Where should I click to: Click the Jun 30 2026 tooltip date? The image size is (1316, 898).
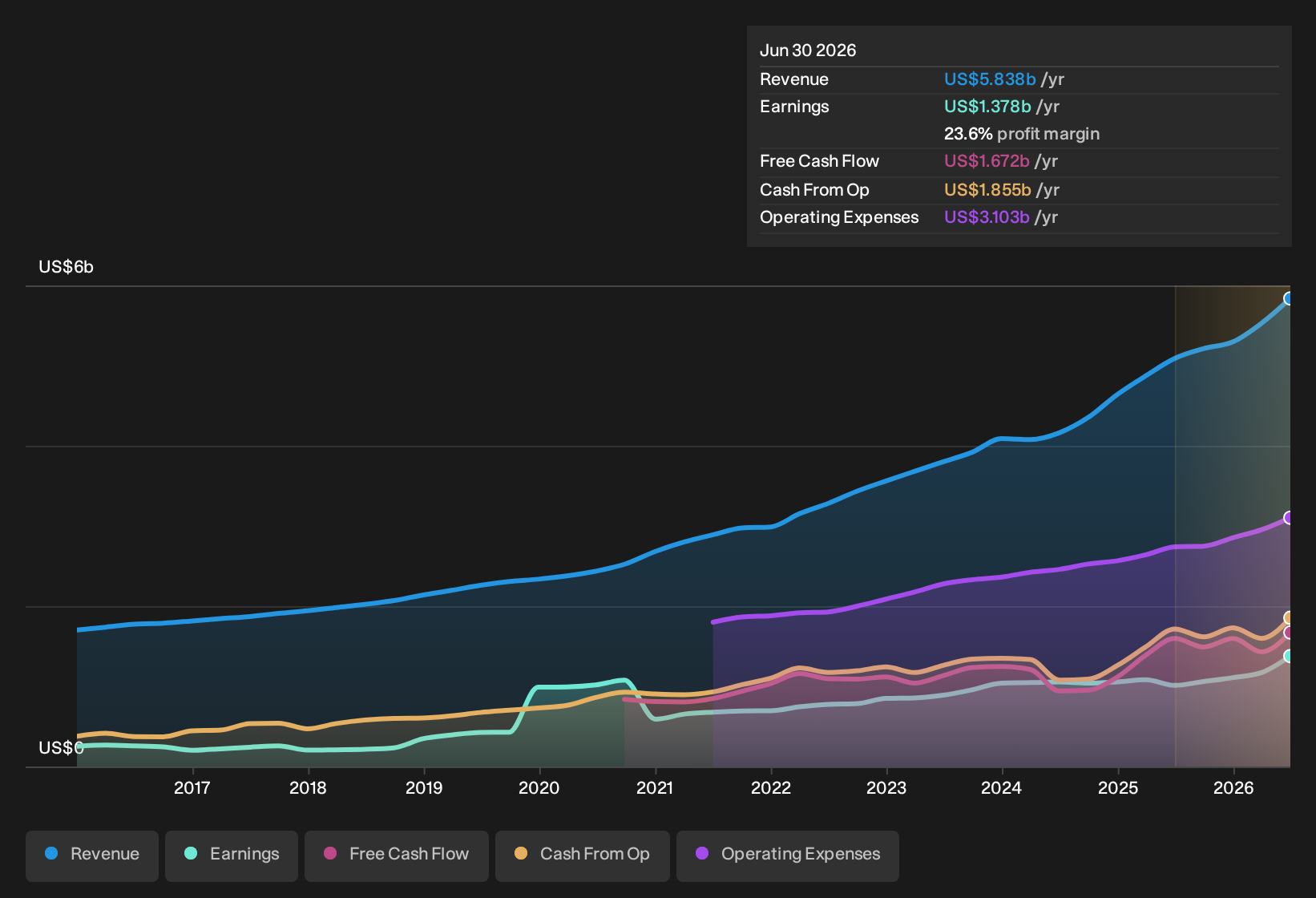pos(808,51)
